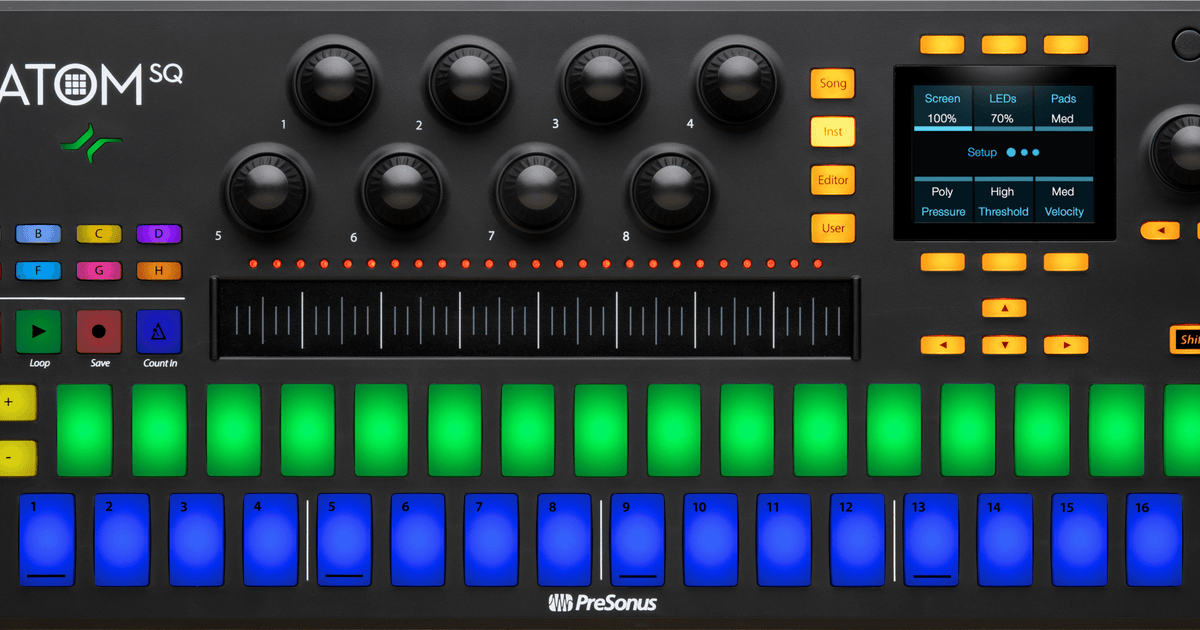Click orange button above LEDs label
Viewport: 1200px width, 630px height.
pyautogui.click(x=1004, y=44)
